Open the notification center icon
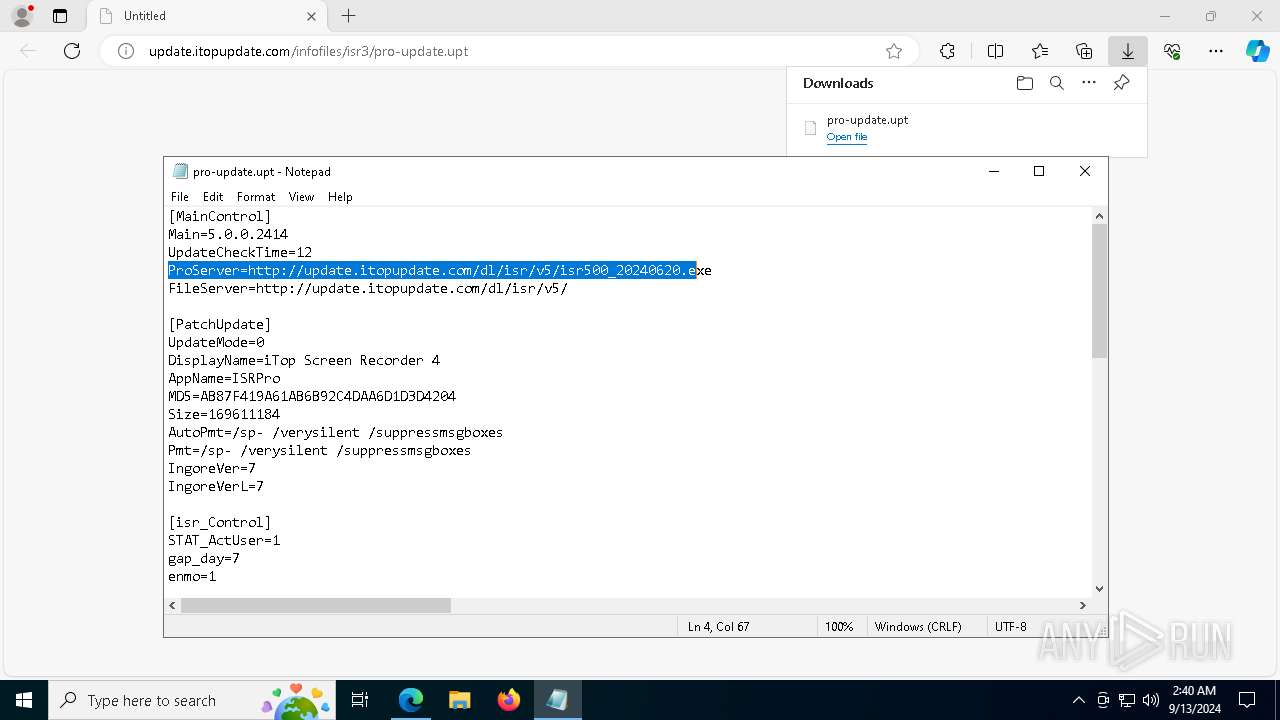 pos(1247,700)
